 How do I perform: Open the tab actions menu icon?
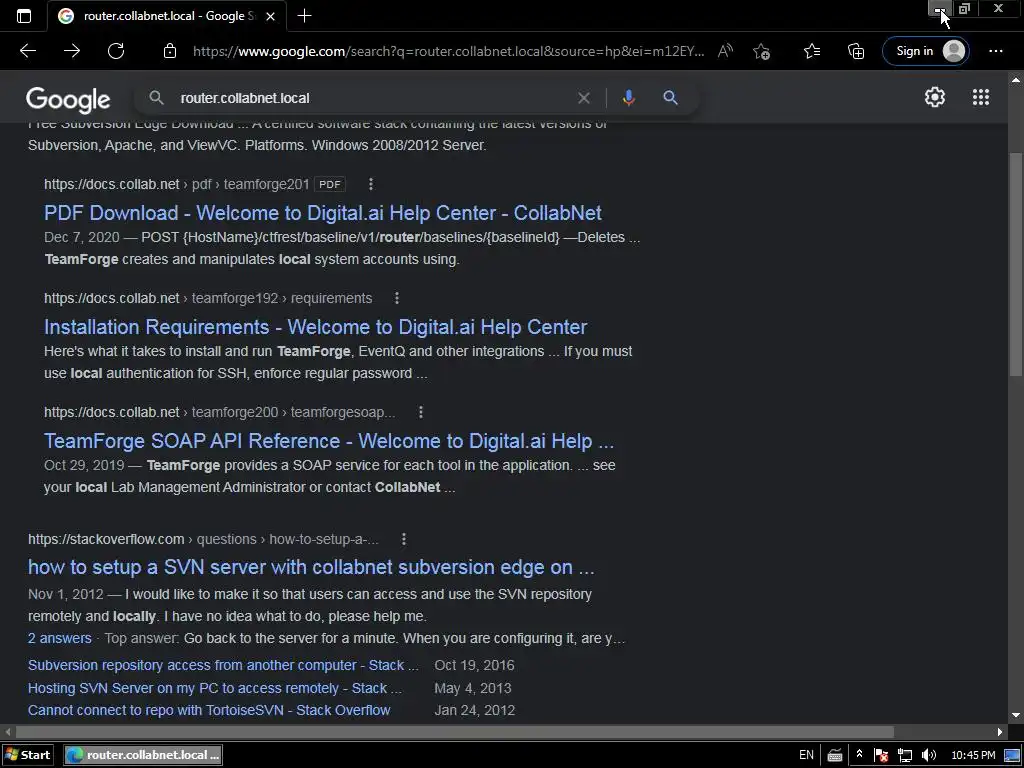pyautogui.click(x=24, y=16)
